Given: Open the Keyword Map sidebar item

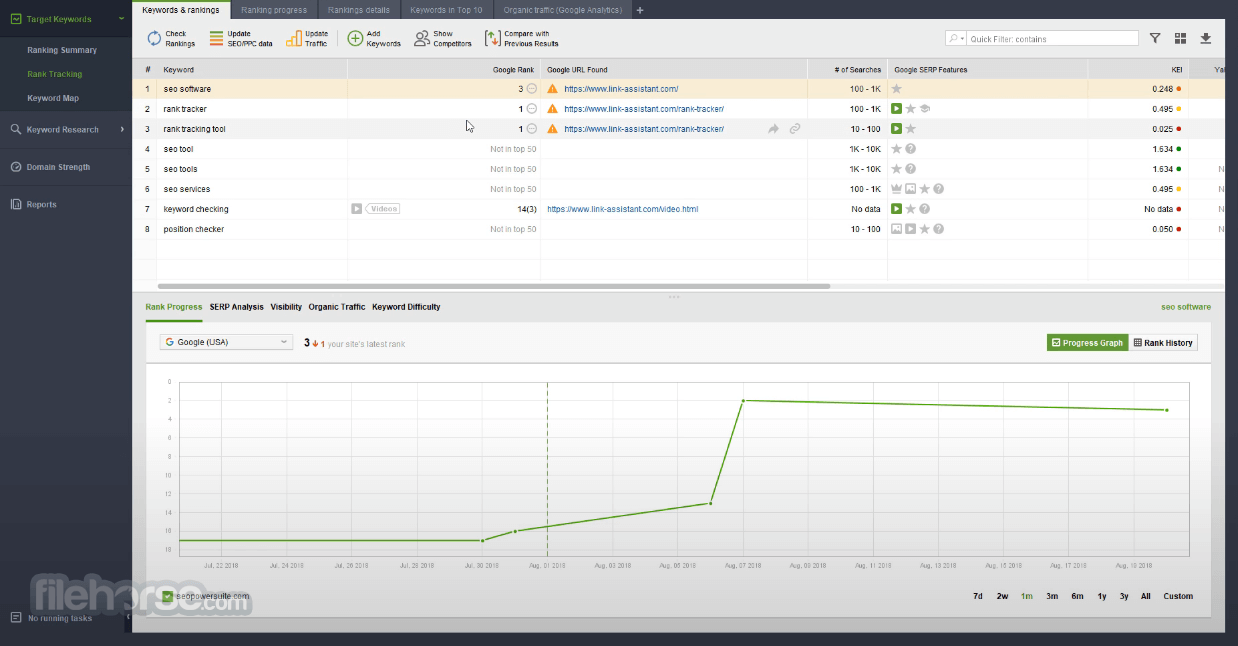Looking at the screenshot, I should (x=53, y=98).
